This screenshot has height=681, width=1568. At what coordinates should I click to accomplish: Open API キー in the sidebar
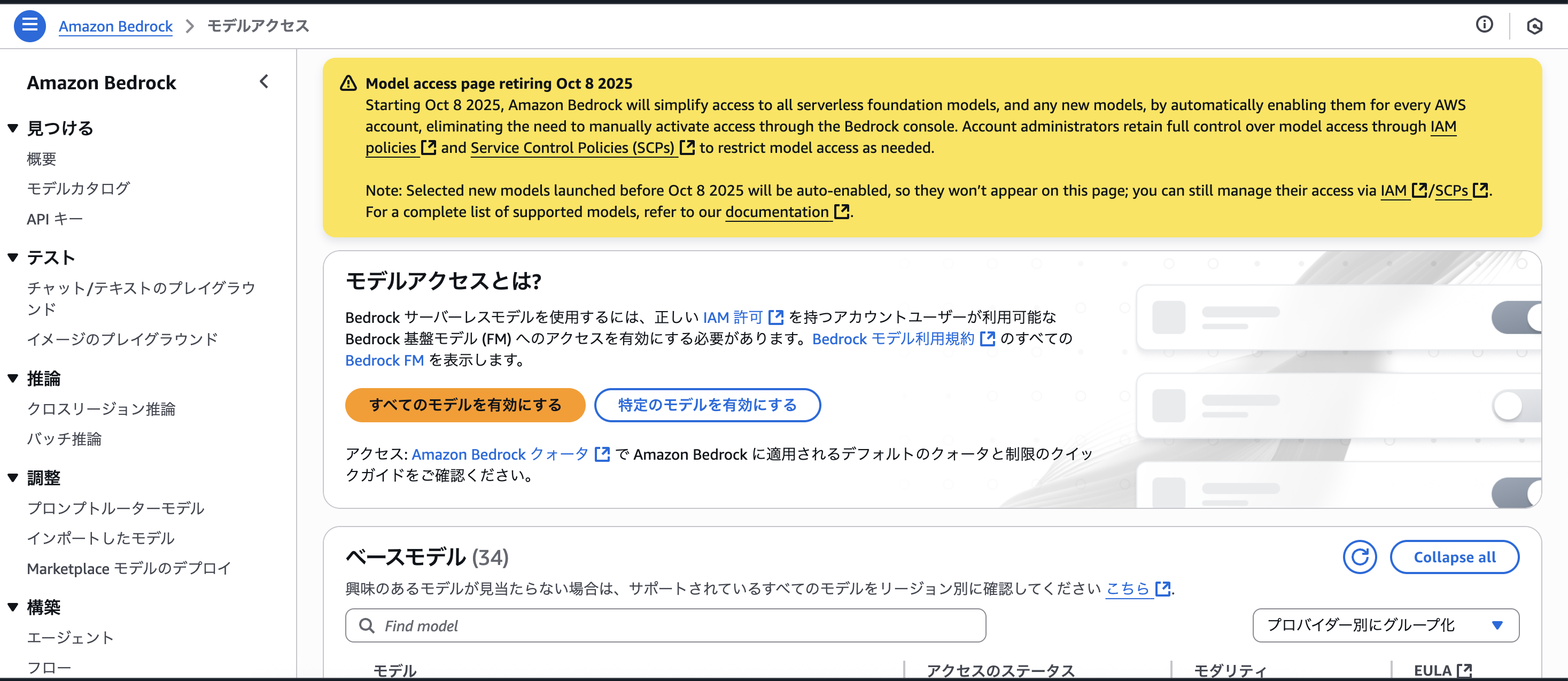(54, 219)
